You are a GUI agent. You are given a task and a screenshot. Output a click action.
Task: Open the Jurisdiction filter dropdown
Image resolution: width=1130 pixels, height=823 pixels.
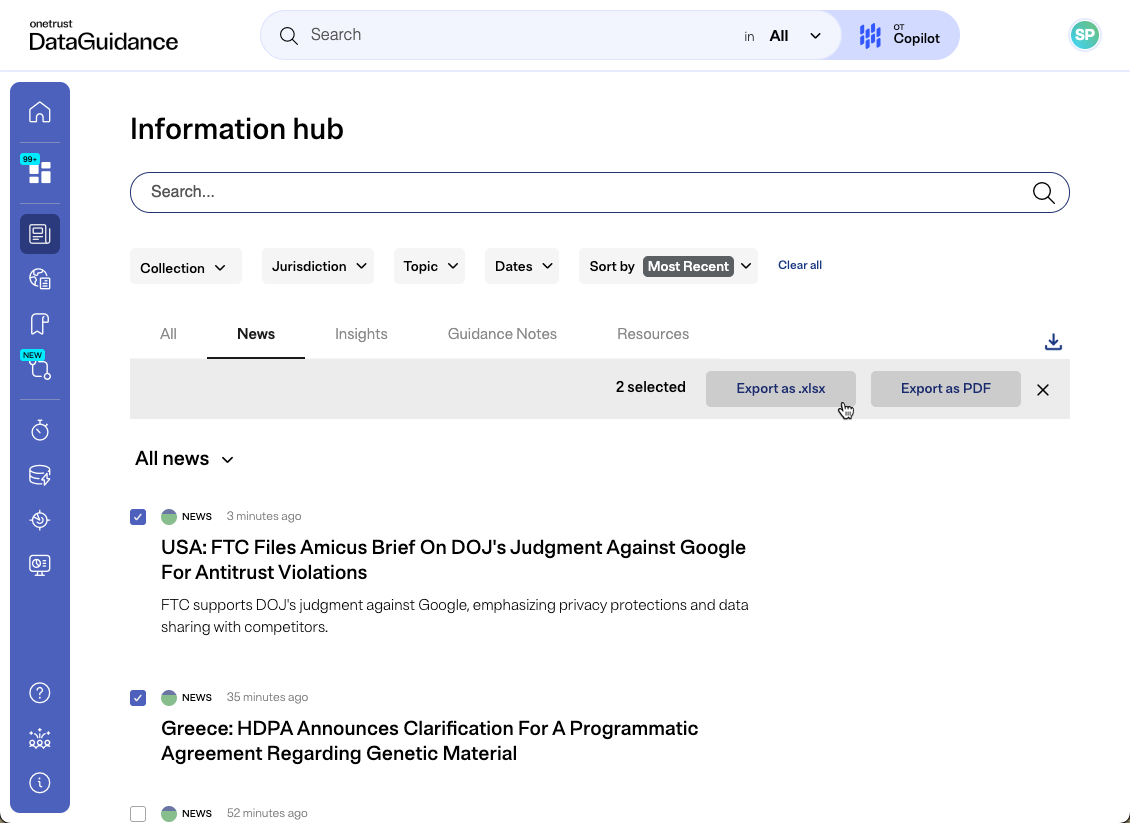click(318, 266)
